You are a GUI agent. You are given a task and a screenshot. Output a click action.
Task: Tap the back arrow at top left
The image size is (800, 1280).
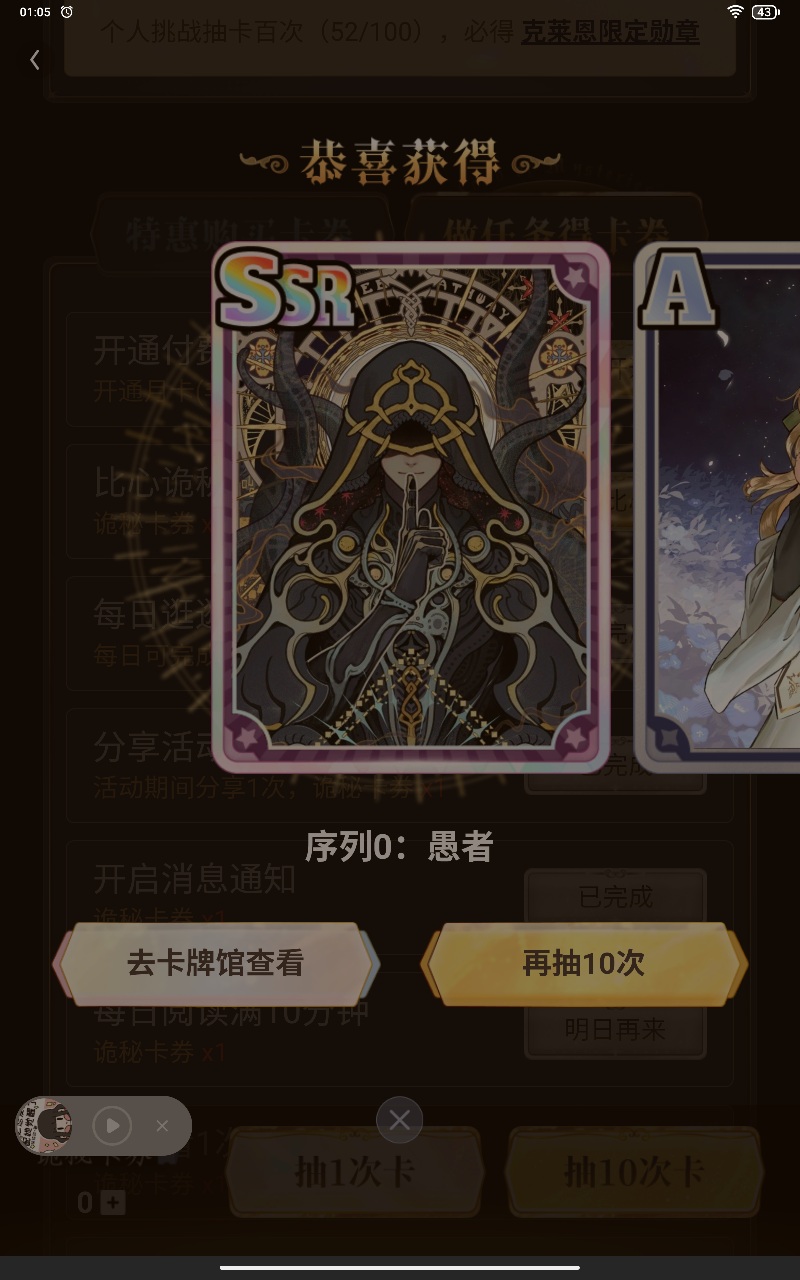(35, 60)
